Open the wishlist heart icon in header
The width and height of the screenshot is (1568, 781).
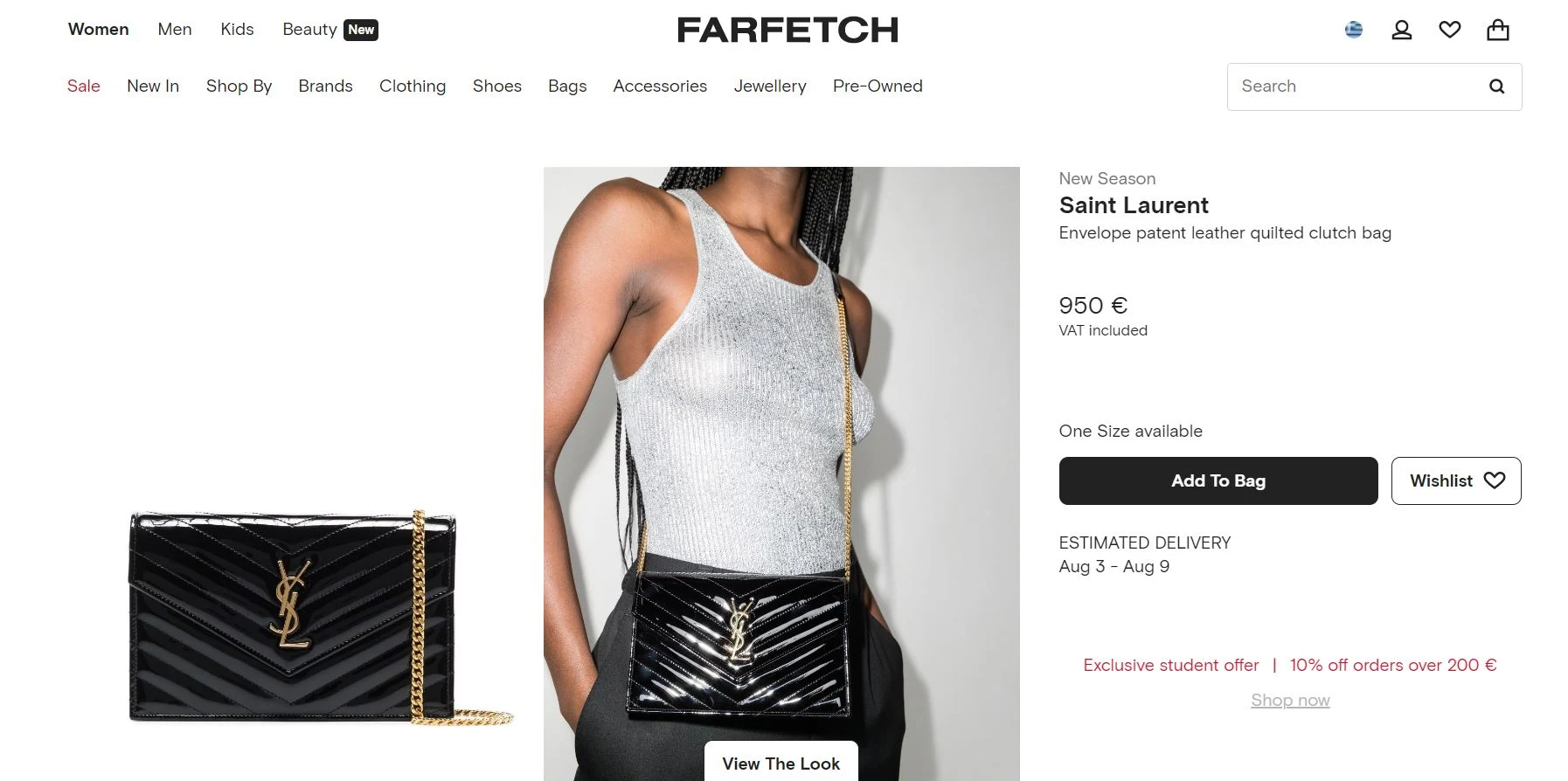pos(1450,30)
